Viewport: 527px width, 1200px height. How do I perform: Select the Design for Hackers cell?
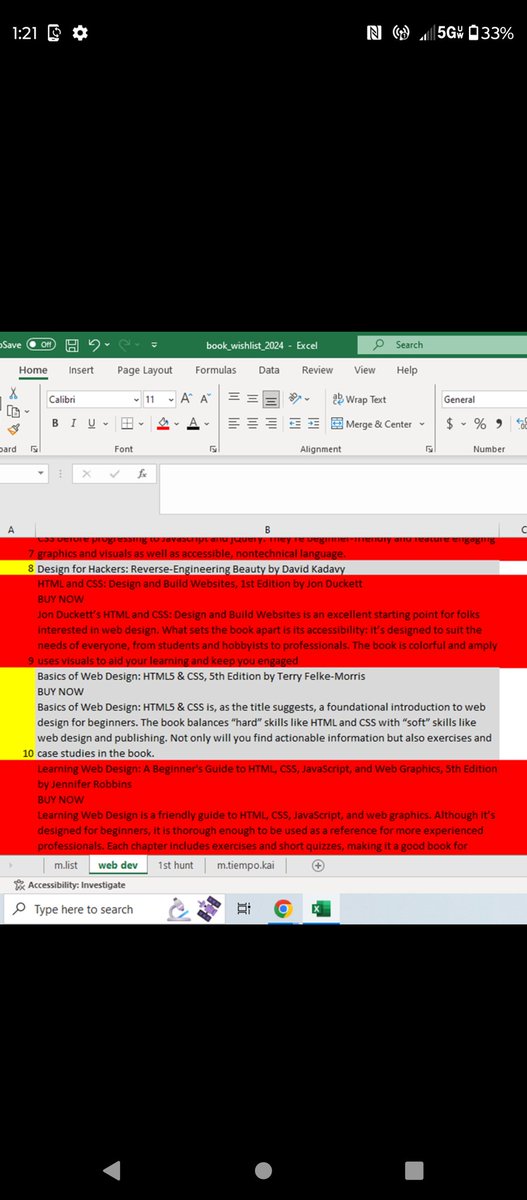click(267, 567)
